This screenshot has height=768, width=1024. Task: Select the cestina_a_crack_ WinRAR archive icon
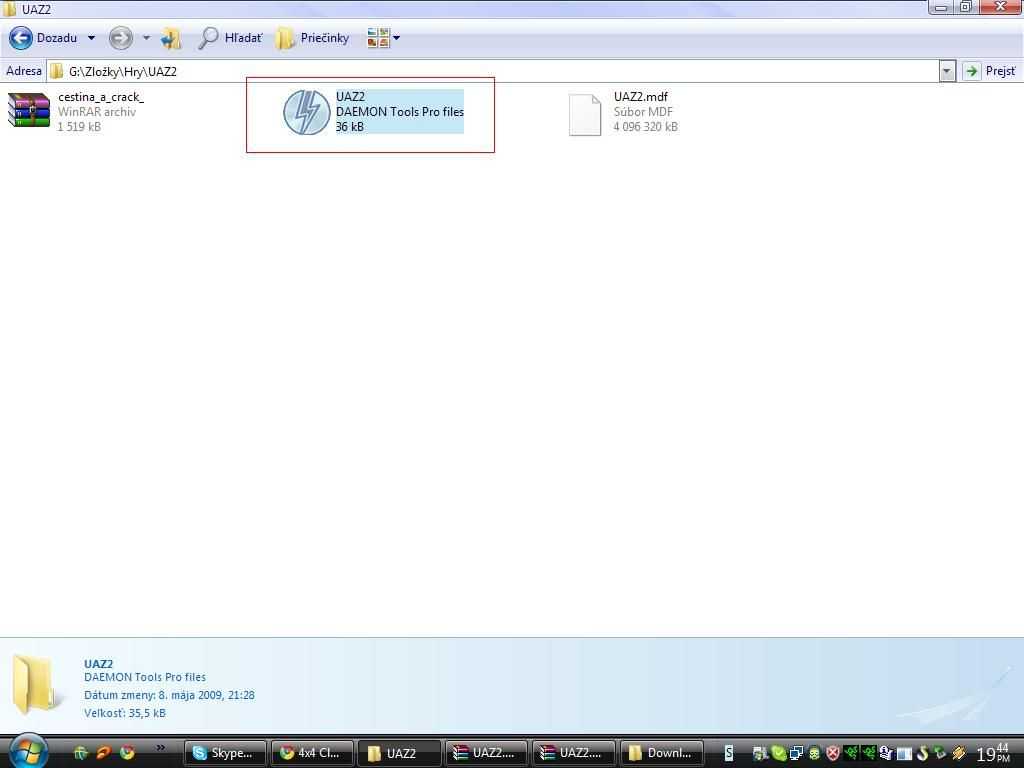coord(29,110)
